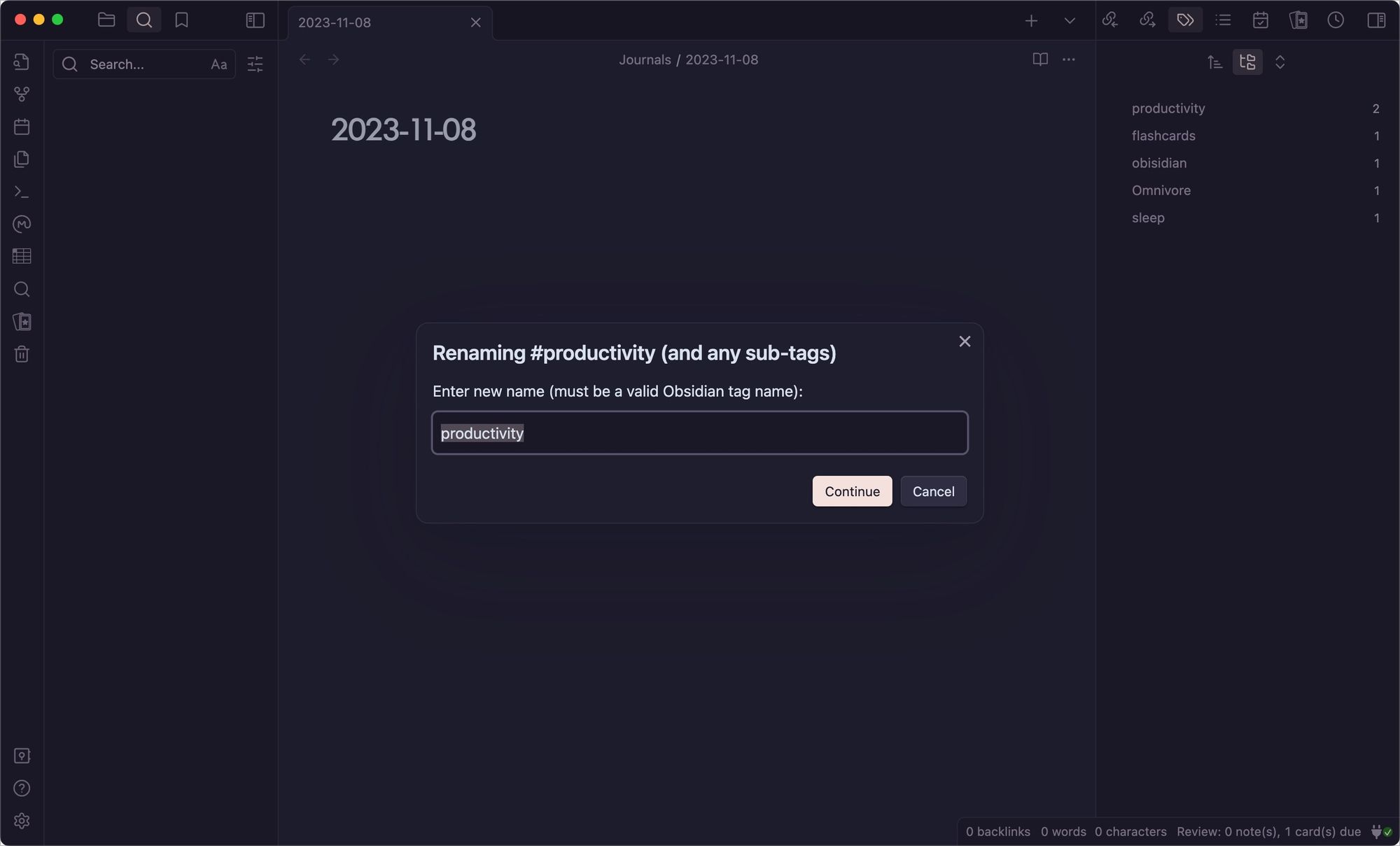The height and width of the screenshot is (846, 1400).
Task: Click the tag/labels icon in toolbar
Action: tap(1185, 20)
